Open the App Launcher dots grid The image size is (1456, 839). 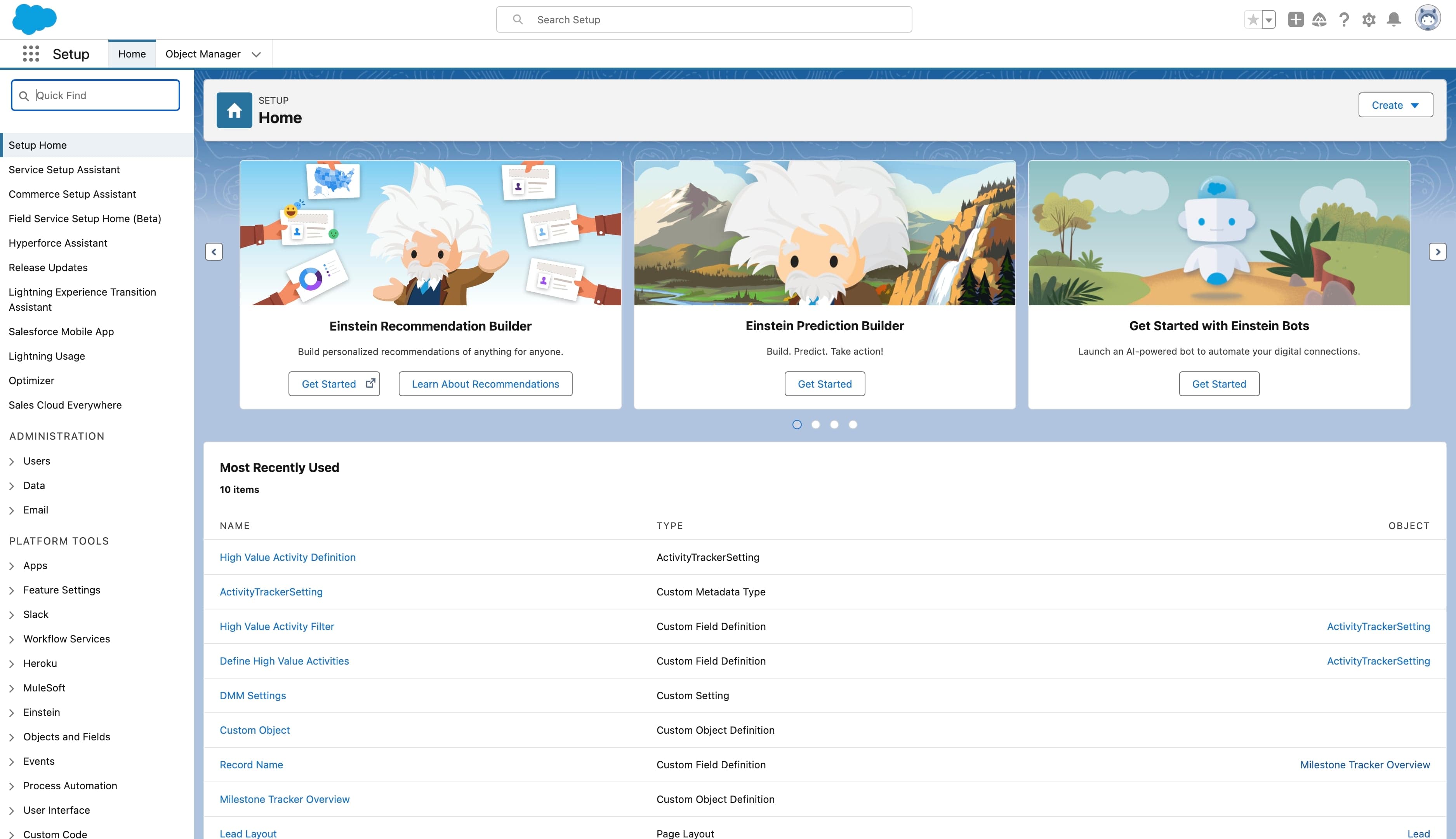(31, 54)
